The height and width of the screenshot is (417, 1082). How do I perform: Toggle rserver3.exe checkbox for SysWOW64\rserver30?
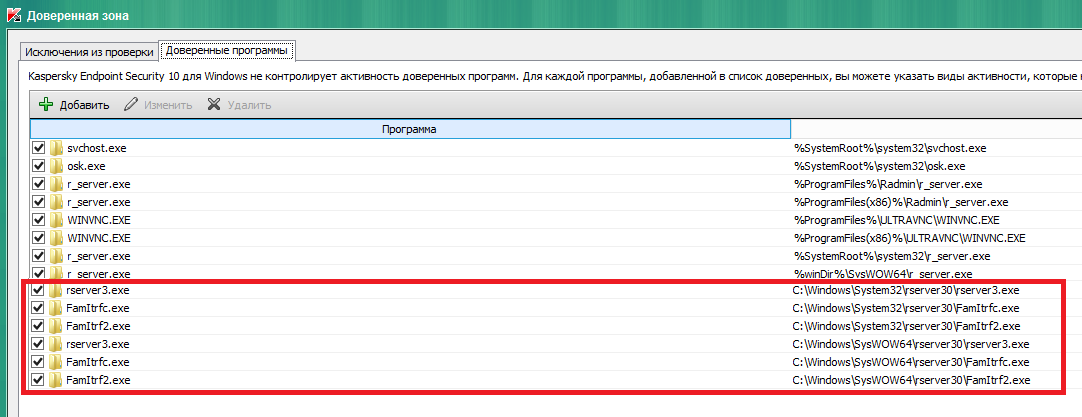click(39, 344)
